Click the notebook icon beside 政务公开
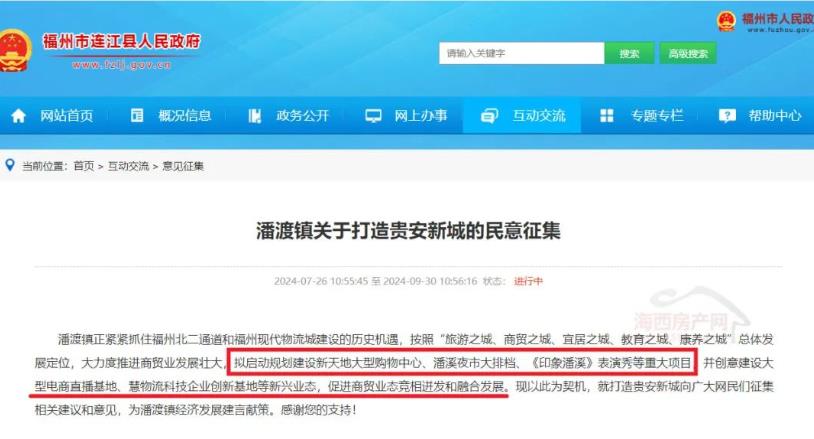 coord(254,116)
